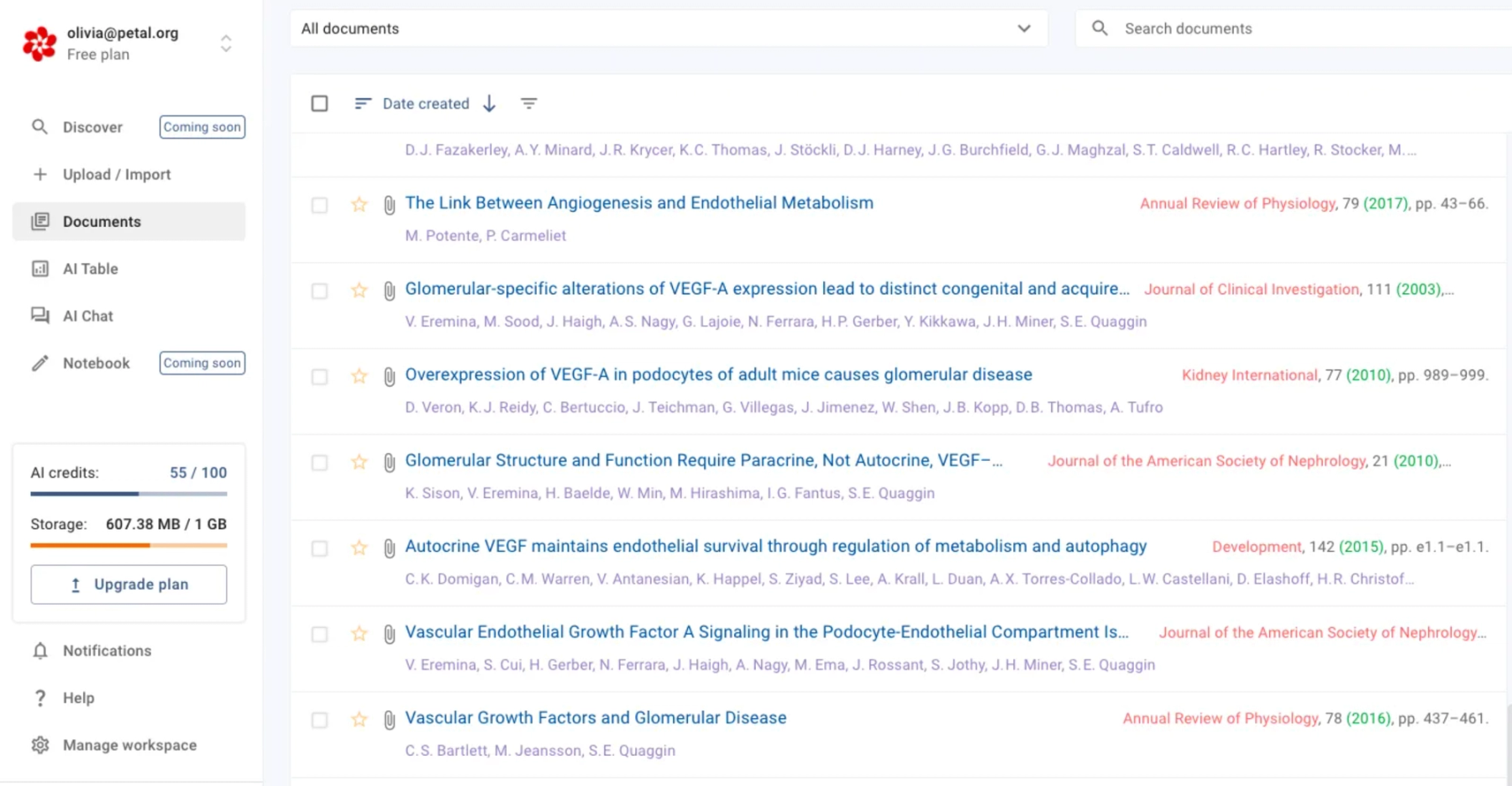Open Glomerular-specific alterations of VEGF-A document
The image size is (1512, 786).
[767, 288]
